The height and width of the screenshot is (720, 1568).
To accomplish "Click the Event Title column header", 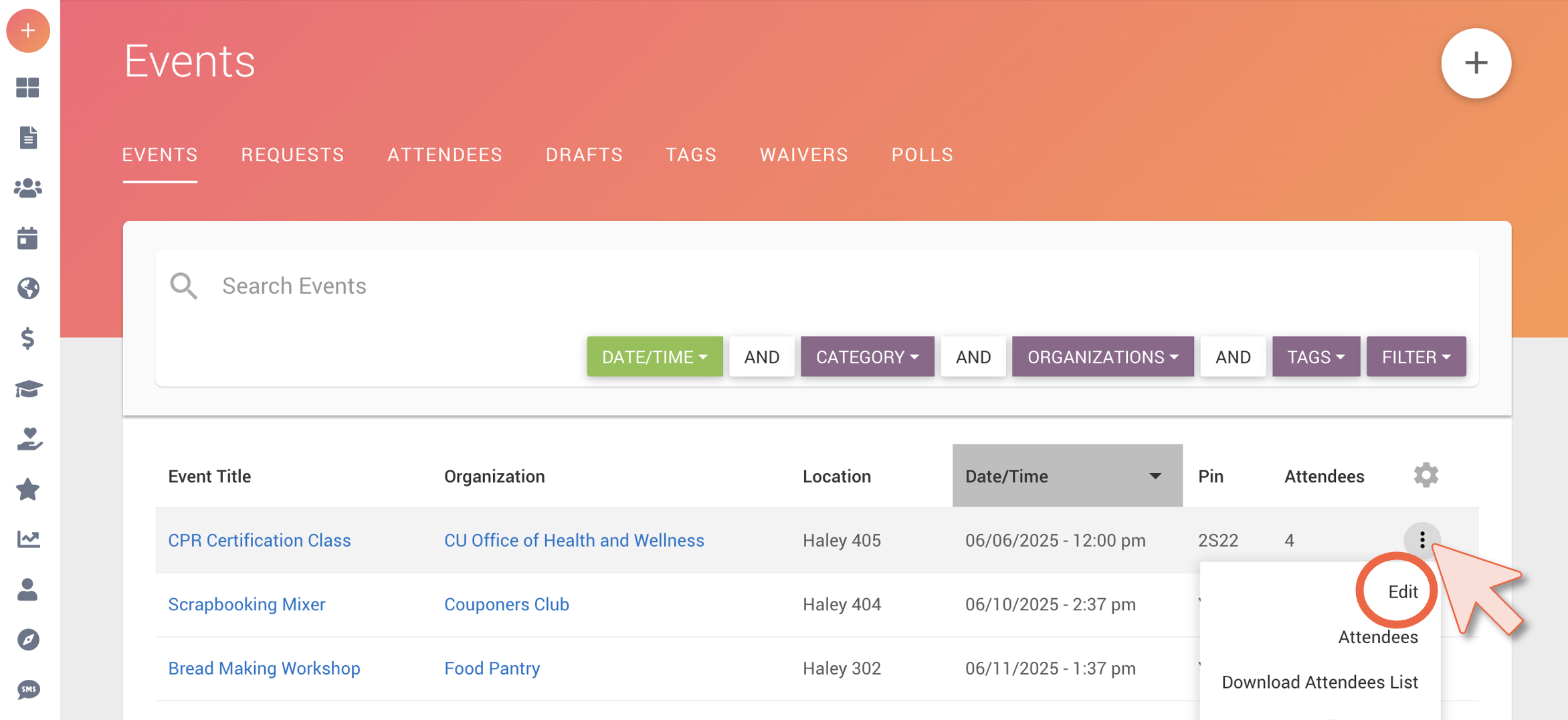I will pos(209,476).
